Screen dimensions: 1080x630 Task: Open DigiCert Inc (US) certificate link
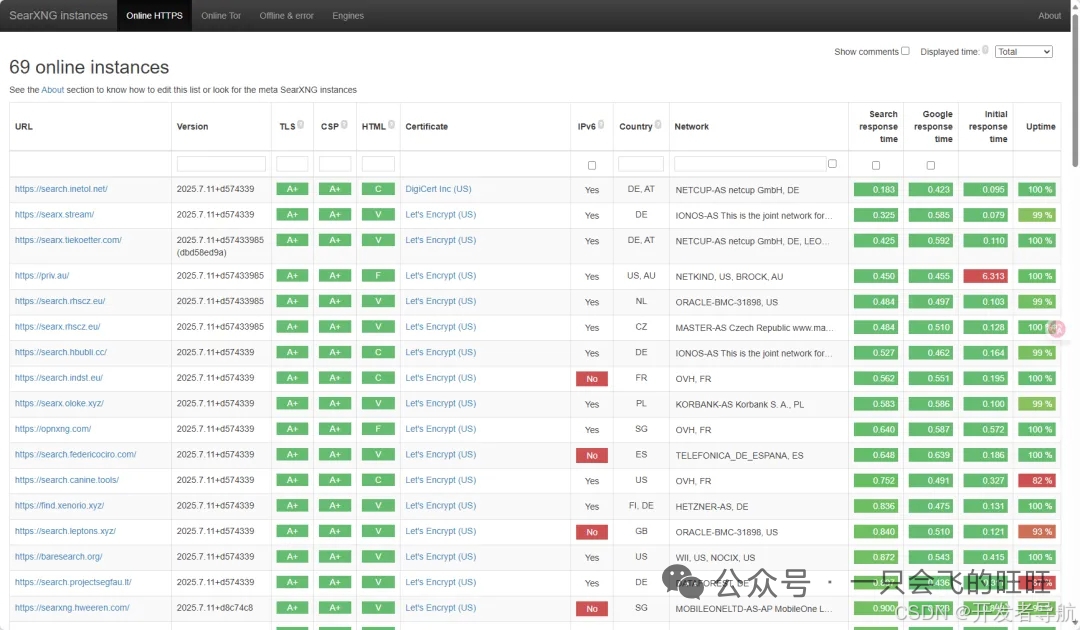pyautogui.click(x=438, y=189)
